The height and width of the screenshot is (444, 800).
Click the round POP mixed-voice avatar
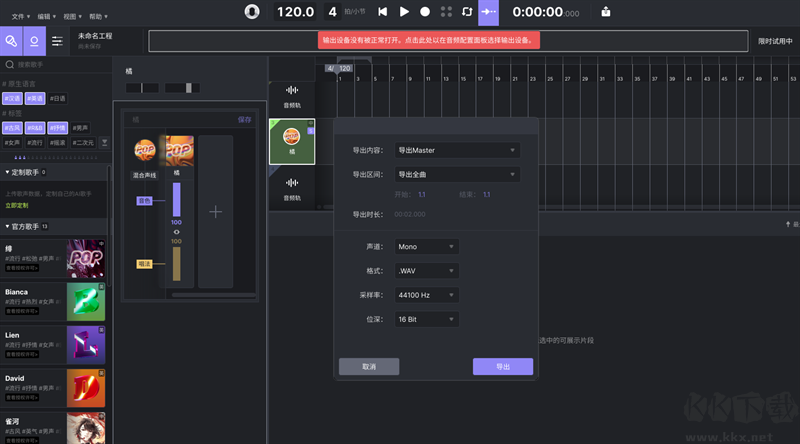(x=144, y=150)
